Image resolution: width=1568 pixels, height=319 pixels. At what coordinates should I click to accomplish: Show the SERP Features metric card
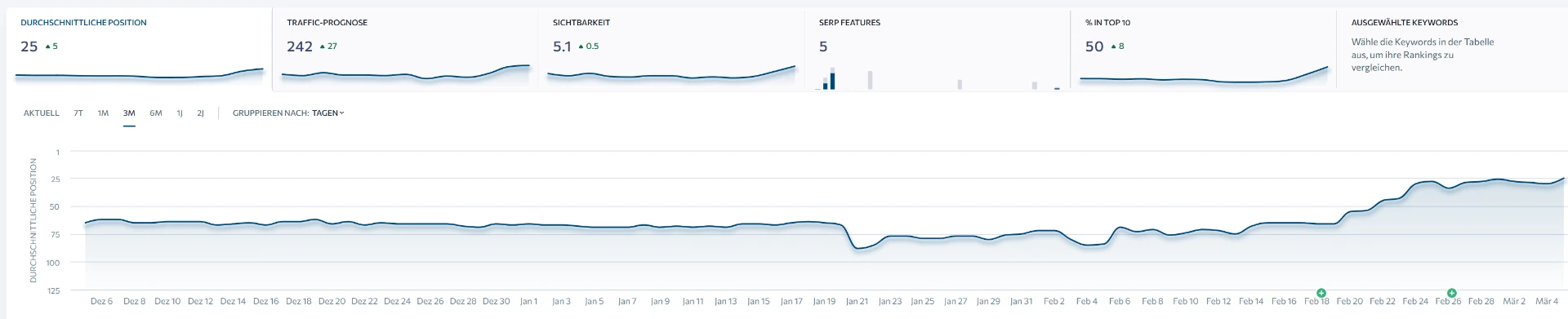[938, 49]
